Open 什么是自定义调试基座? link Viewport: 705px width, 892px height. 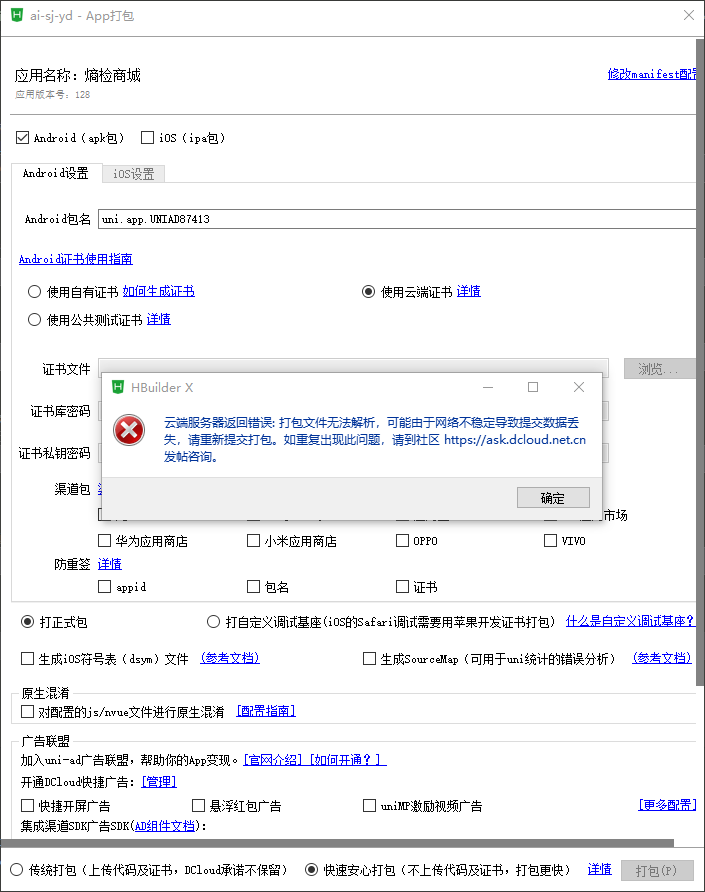630,621
